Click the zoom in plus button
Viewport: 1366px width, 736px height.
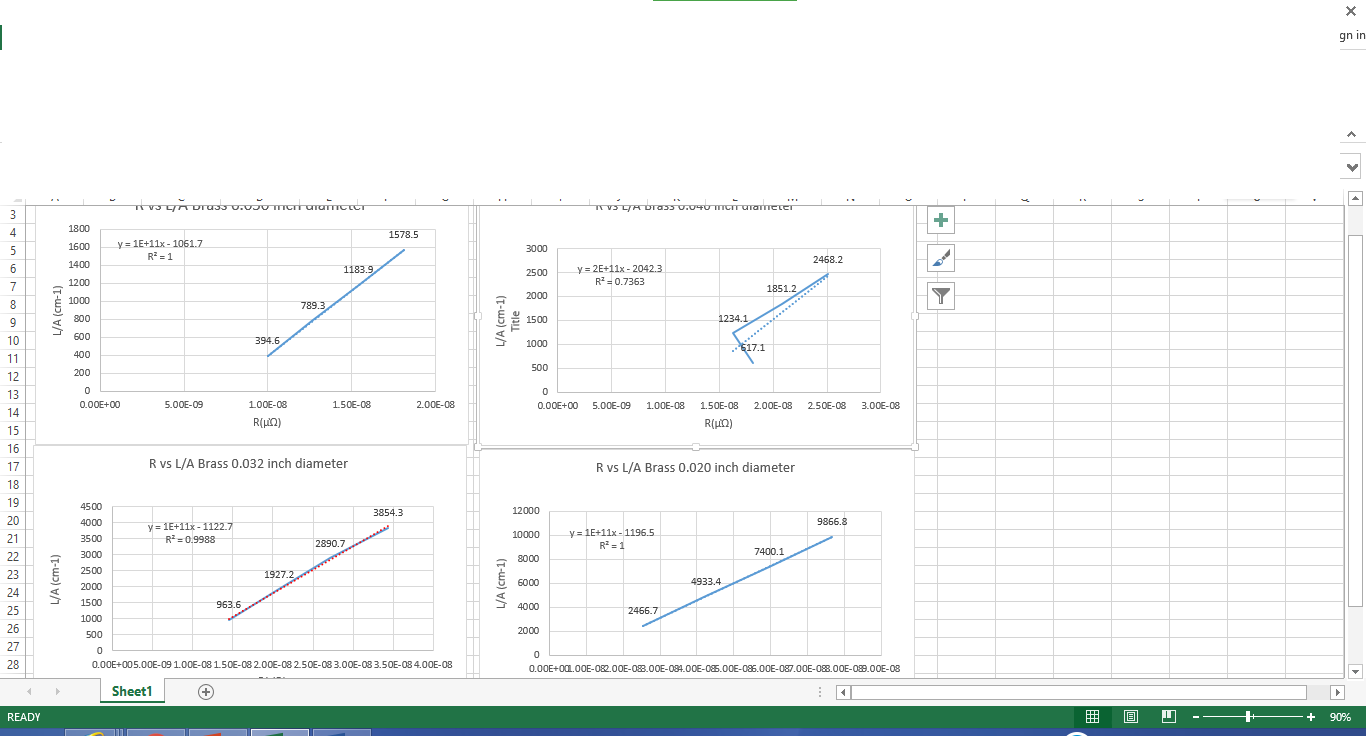click(x=1311, y=717)
